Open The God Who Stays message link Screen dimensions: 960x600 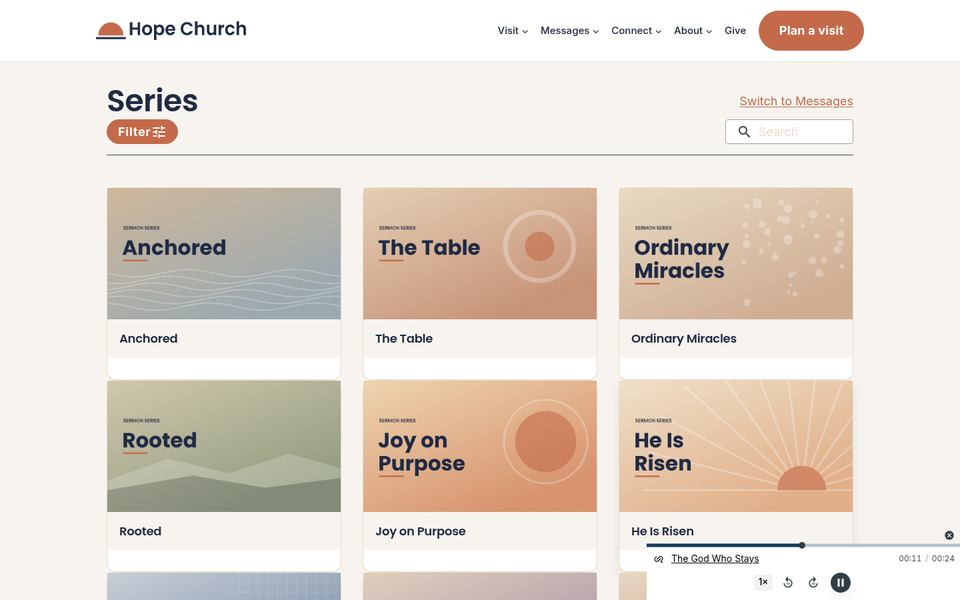[714, 558]
